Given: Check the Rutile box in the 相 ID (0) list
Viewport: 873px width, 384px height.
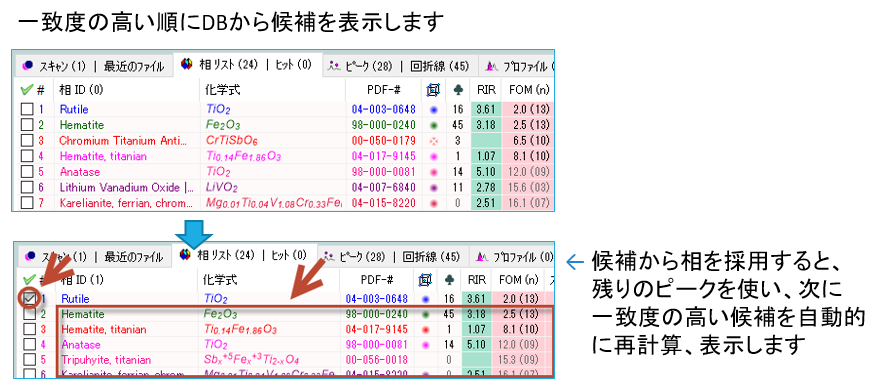Looking at the screenshot, I should coord(27,110).
